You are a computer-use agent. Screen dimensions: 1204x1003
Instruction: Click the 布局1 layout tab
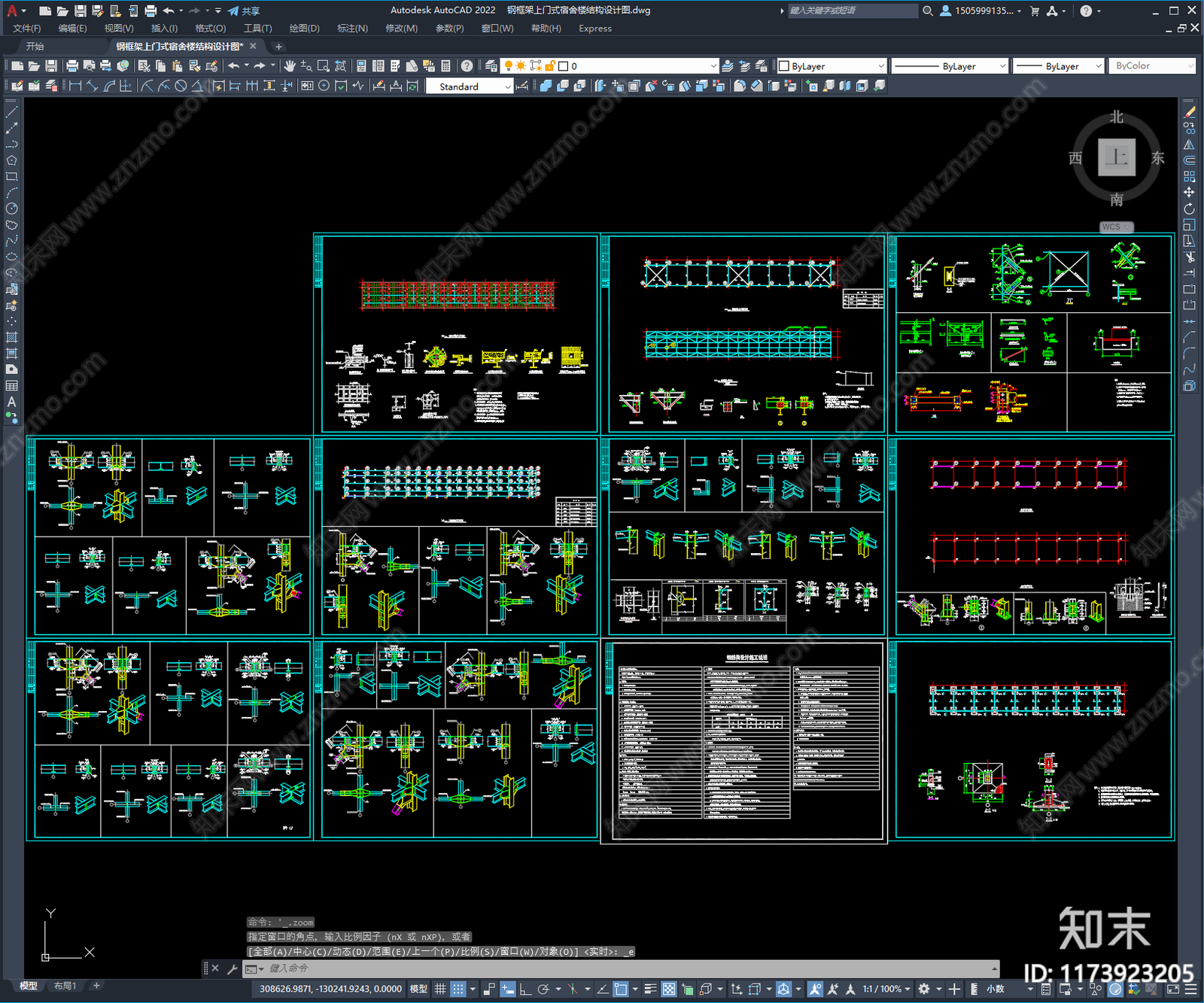(x=65, y=986)
